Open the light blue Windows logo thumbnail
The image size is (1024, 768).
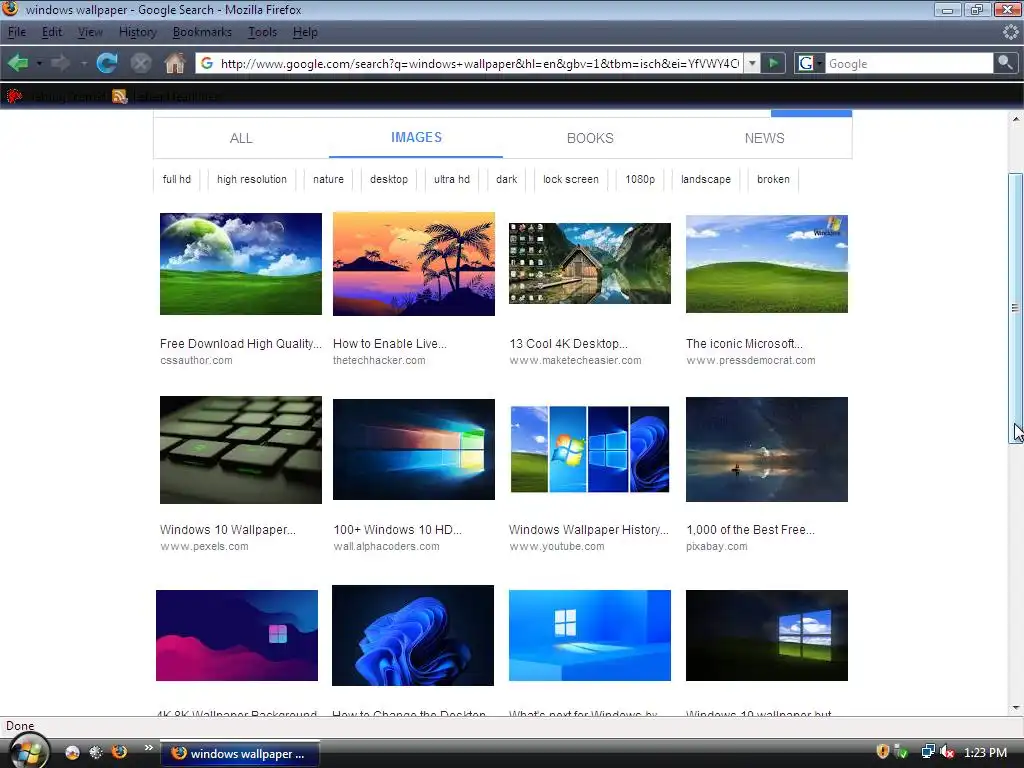(590, 635)
